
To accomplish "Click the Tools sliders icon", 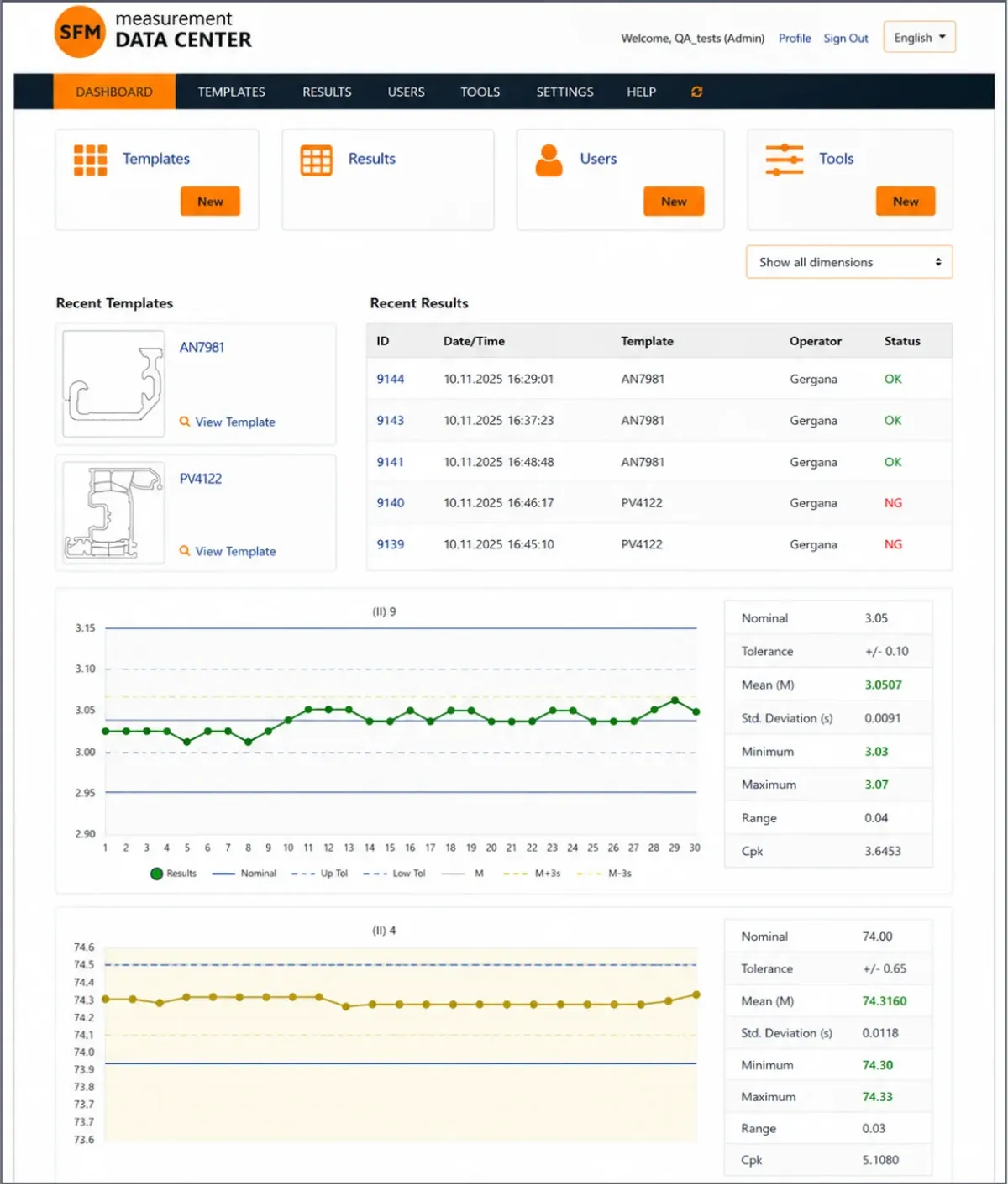I will coord(784,160).
